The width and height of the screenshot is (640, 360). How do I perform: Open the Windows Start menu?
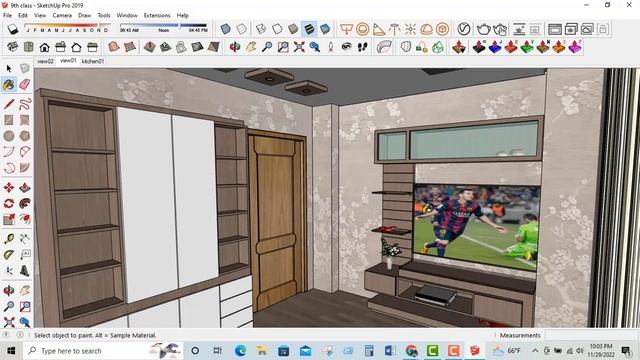coord(11,351)
